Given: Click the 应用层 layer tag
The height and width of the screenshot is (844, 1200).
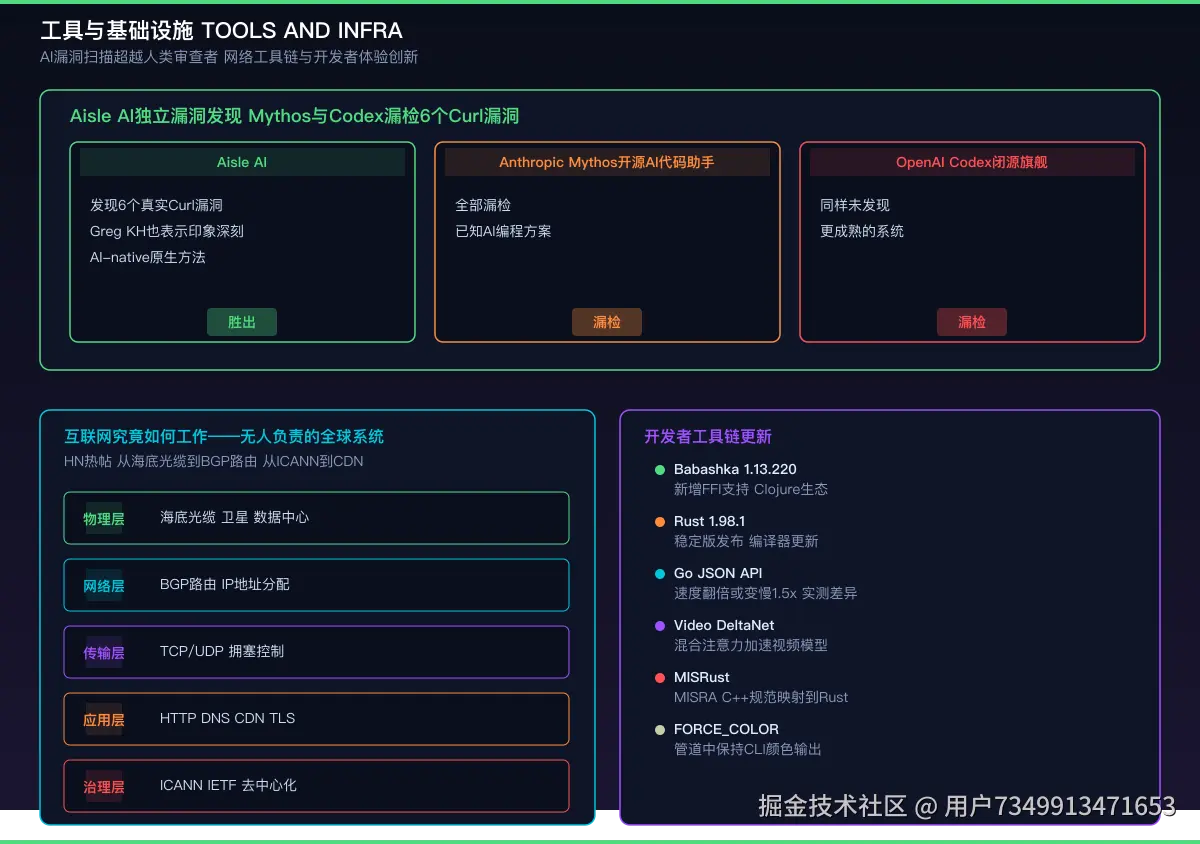Looking at the screenshot, I should point(104,719).
